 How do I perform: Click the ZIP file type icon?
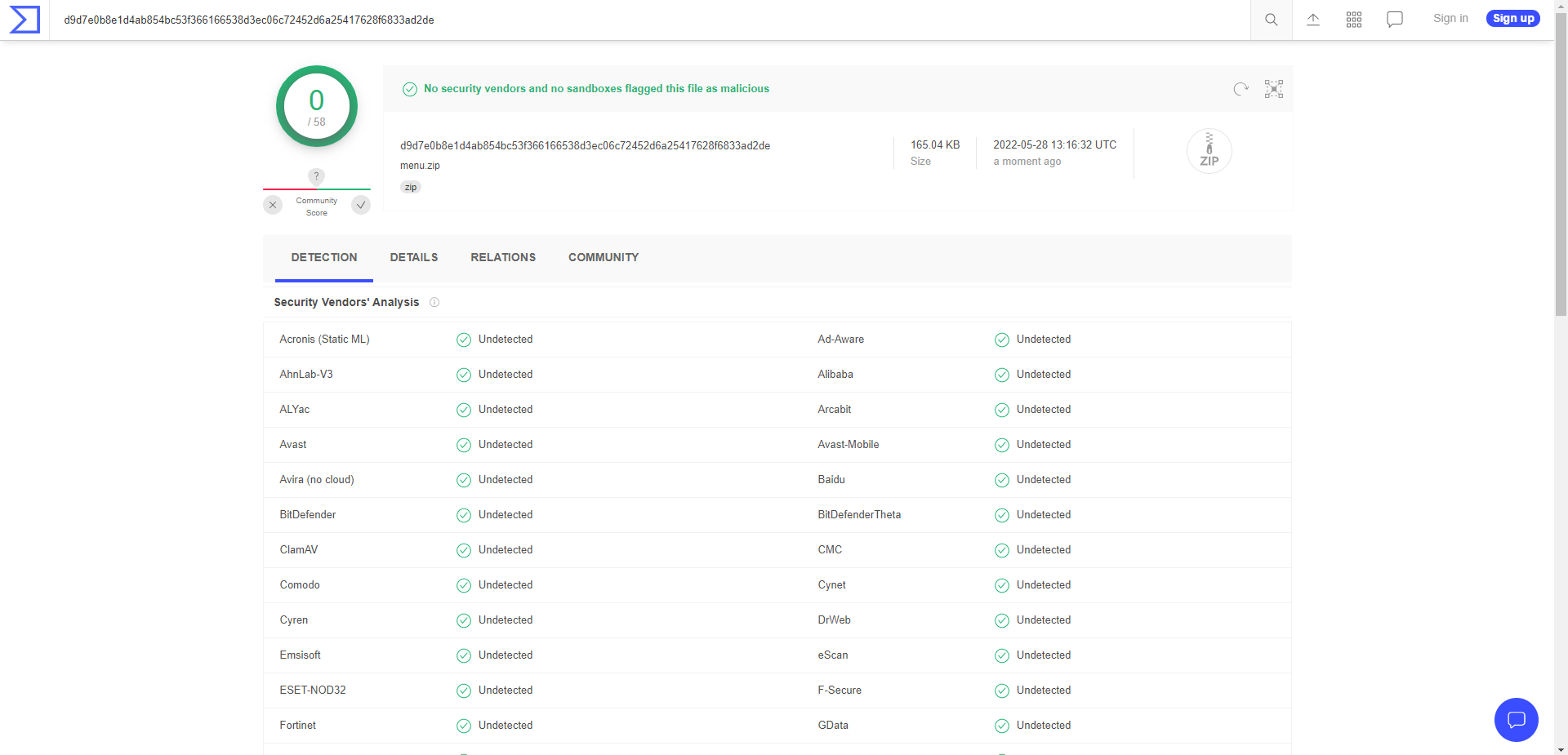click(x=1209, y=151)
